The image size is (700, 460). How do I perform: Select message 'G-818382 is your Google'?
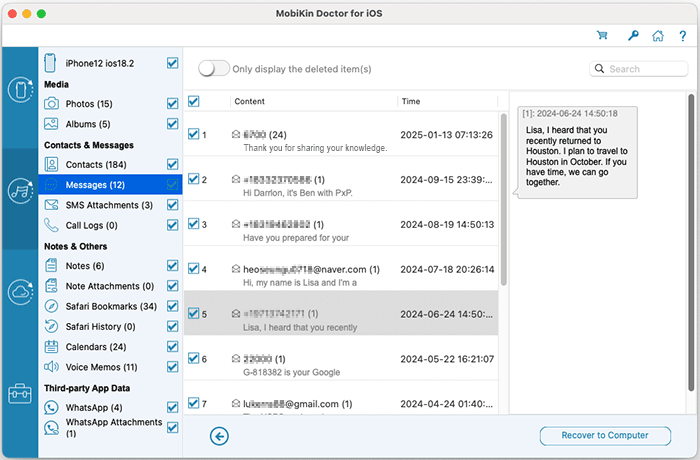[341, 358]
